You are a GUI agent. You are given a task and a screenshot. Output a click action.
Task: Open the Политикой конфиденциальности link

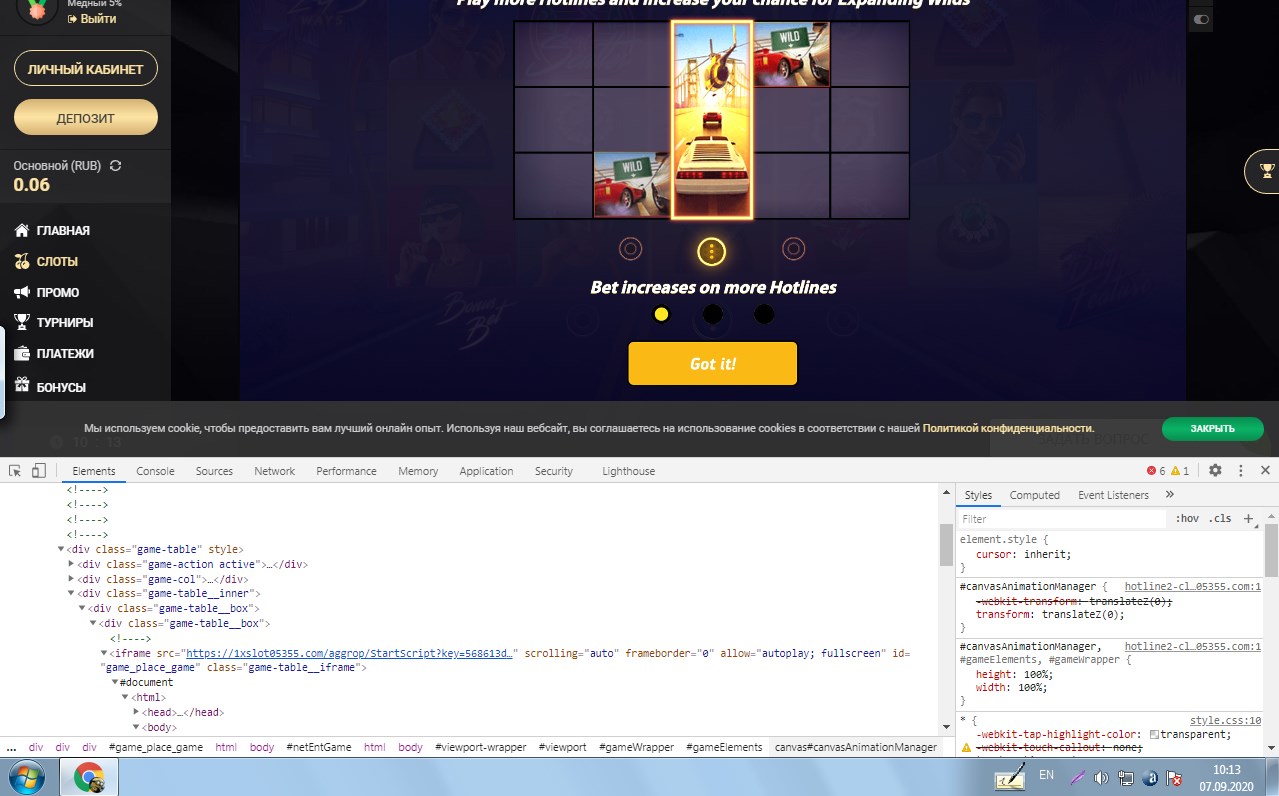coord(1008,428)
